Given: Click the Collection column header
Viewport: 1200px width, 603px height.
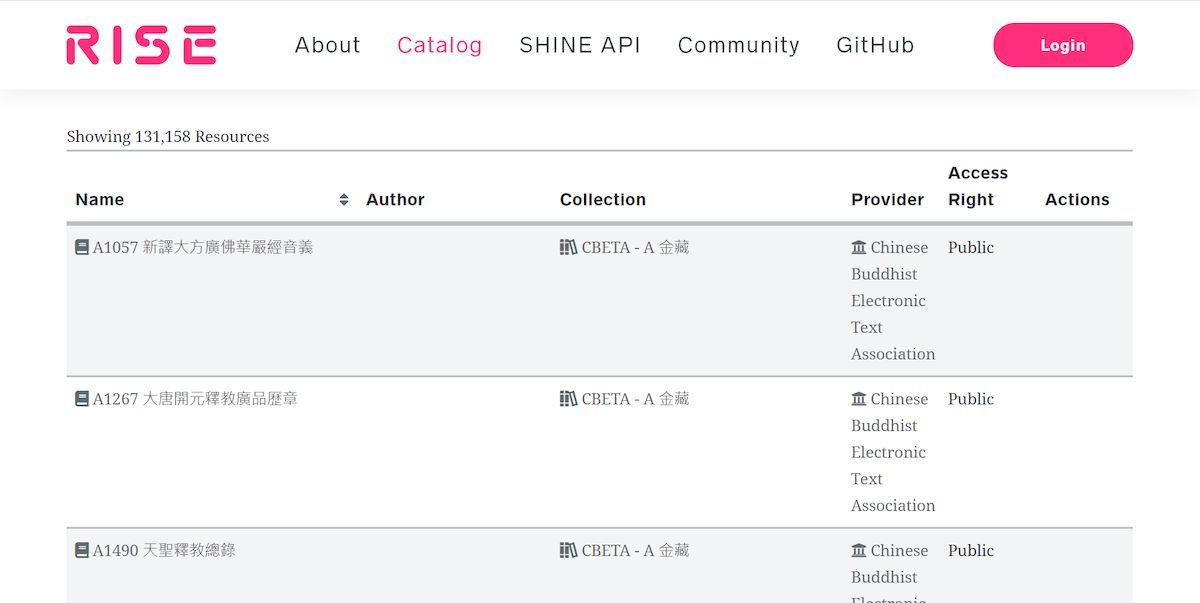Looking at the screenshot, I should pyautogui.click(x=602, y=200).
